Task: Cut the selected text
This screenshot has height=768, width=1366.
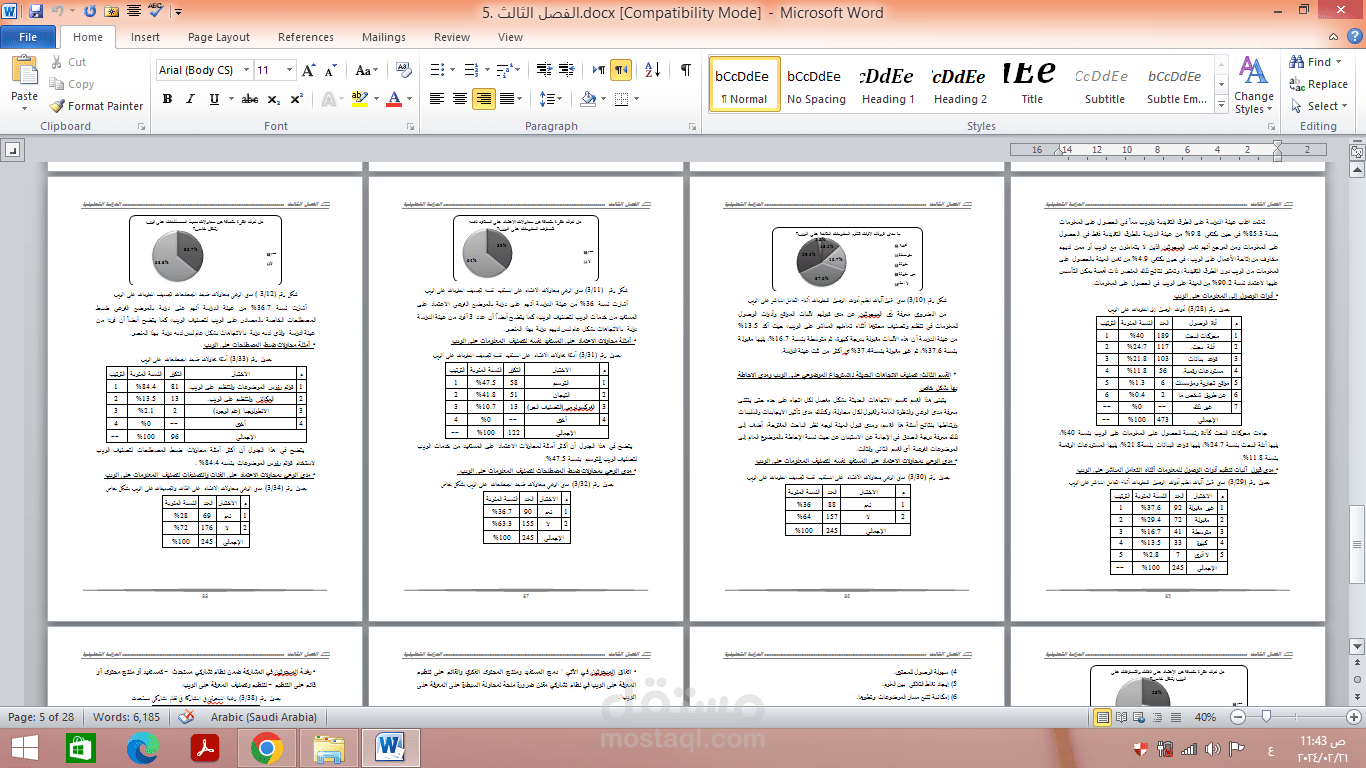Action: [x=67, y=62]
